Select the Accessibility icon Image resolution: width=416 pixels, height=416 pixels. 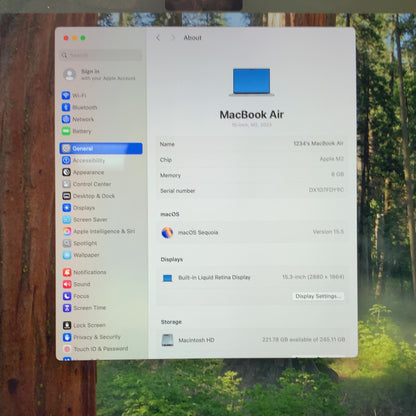pos(66,160)
